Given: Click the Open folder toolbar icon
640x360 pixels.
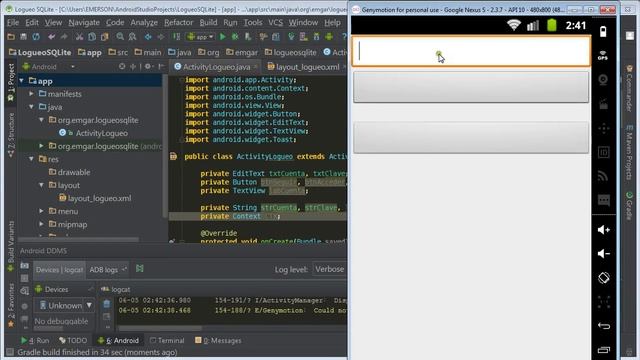Looking at the screenshot, I should [x=11, y=37].
